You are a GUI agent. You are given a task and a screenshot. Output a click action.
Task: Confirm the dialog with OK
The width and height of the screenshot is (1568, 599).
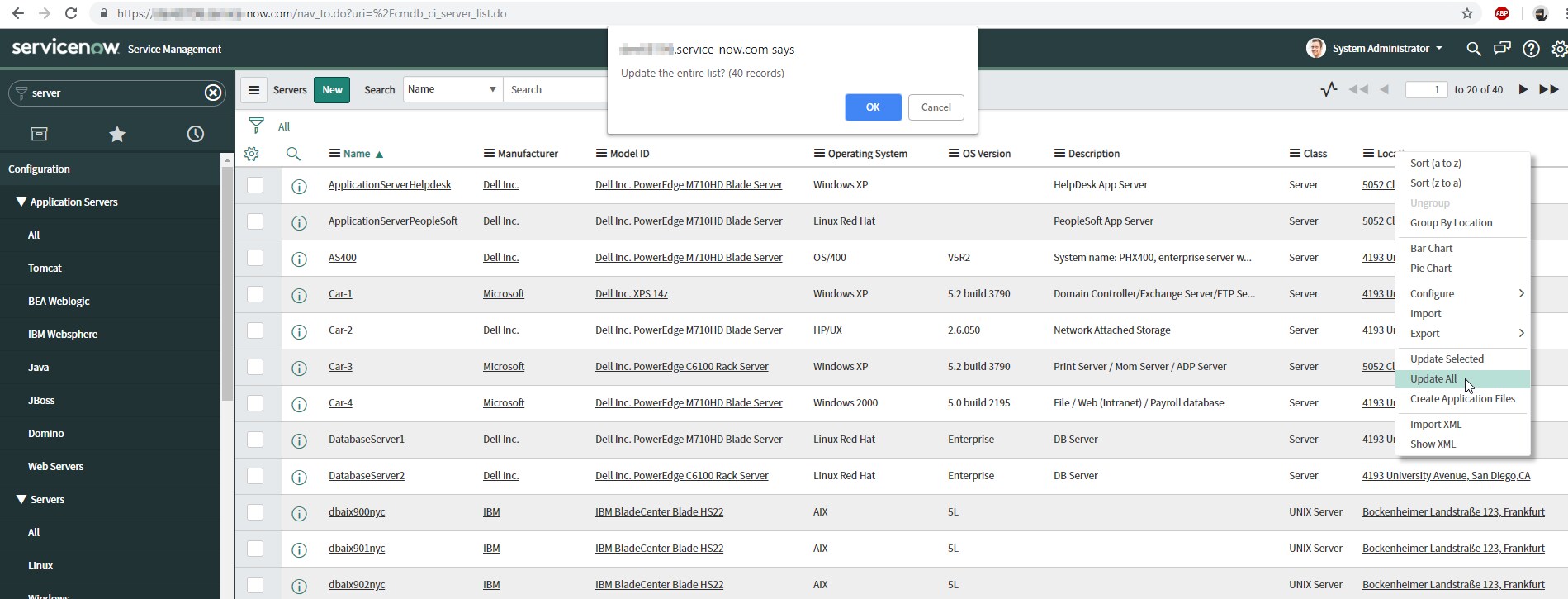tap(873, 107)
